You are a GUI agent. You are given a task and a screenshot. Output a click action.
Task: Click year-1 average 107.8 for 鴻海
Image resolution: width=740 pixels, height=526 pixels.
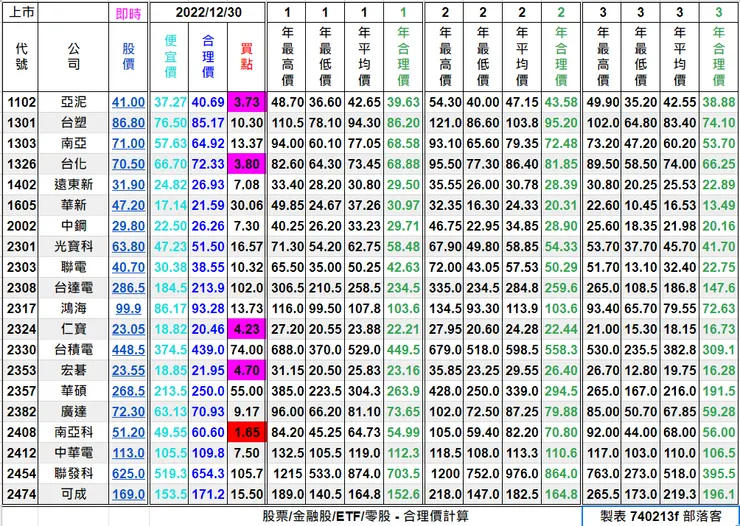(364, 309)
